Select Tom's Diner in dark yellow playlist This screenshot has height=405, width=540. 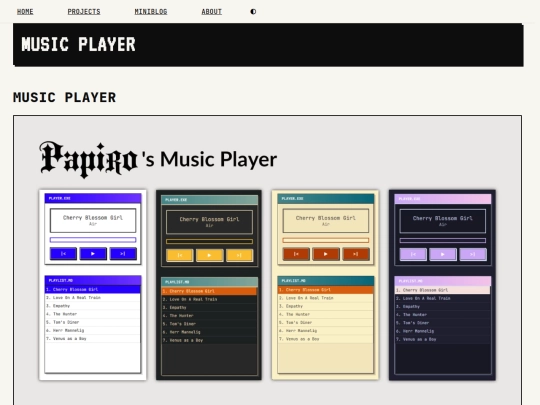pos(209,324)
